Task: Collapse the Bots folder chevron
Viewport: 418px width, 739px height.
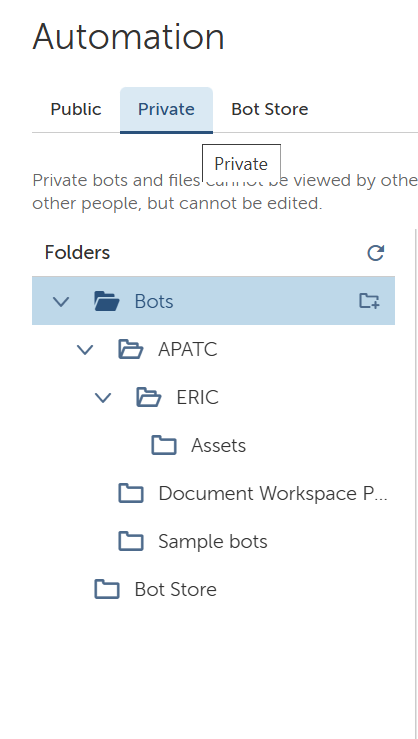Action: click(x=61, y=301)
